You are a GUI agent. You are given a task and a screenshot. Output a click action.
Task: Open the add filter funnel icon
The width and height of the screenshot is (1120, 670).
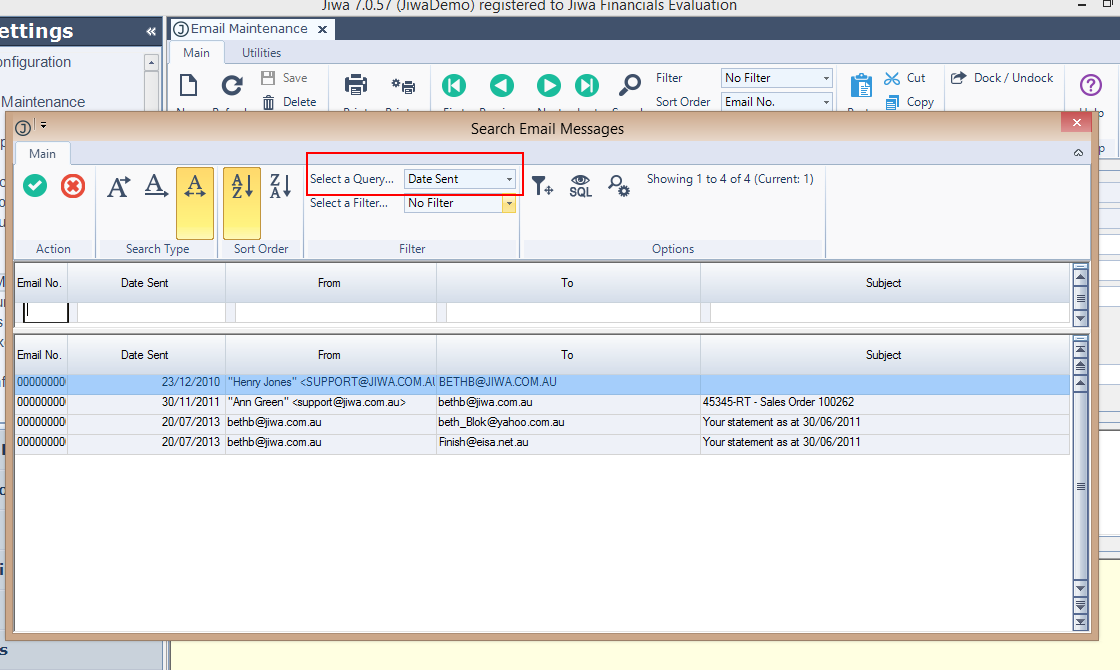coord(542,186)
